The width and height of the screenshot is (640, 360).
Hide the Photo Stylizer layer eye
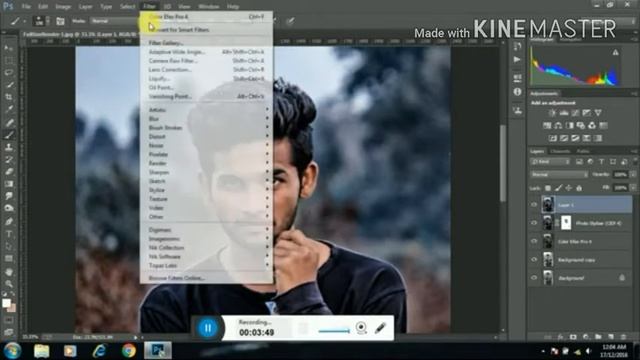534,223
